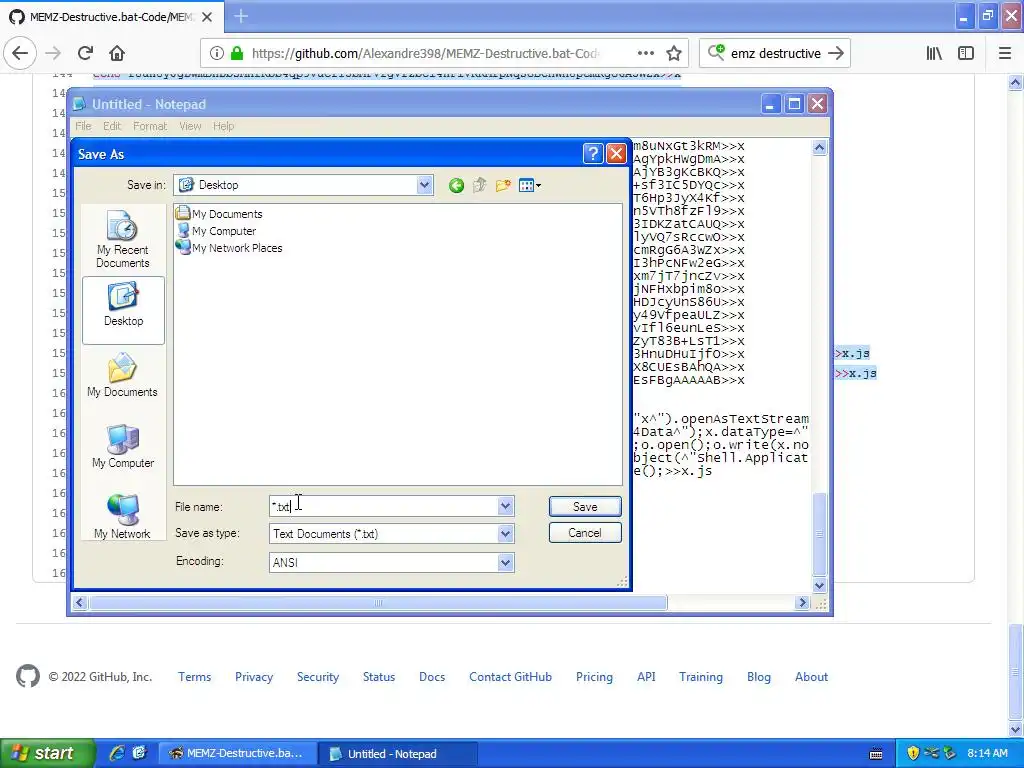Open My Network in places bar
Screen dimensions: 1024x768
[x=123, y=517]
